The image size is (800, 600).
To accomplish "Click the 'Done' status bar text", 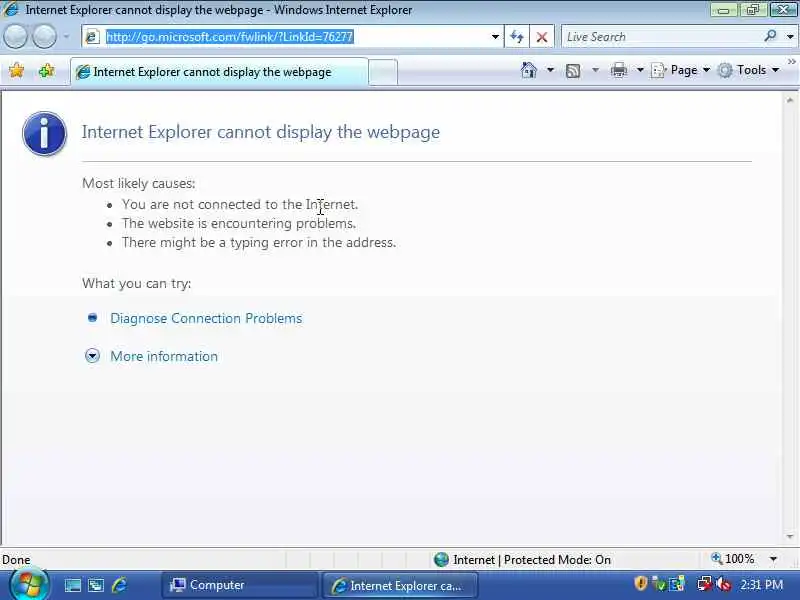I will (16, 560).
